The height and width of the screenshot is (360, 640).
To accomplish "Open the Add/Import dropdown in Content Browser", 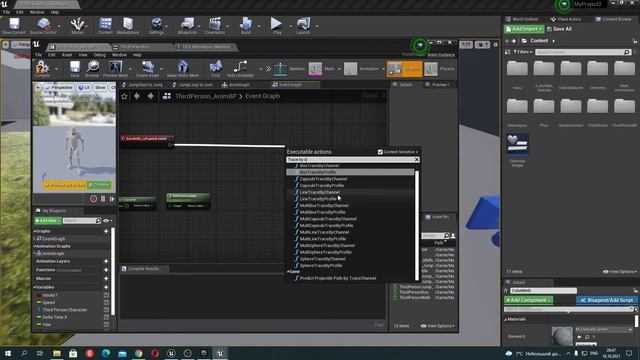I will pos(524,29).
